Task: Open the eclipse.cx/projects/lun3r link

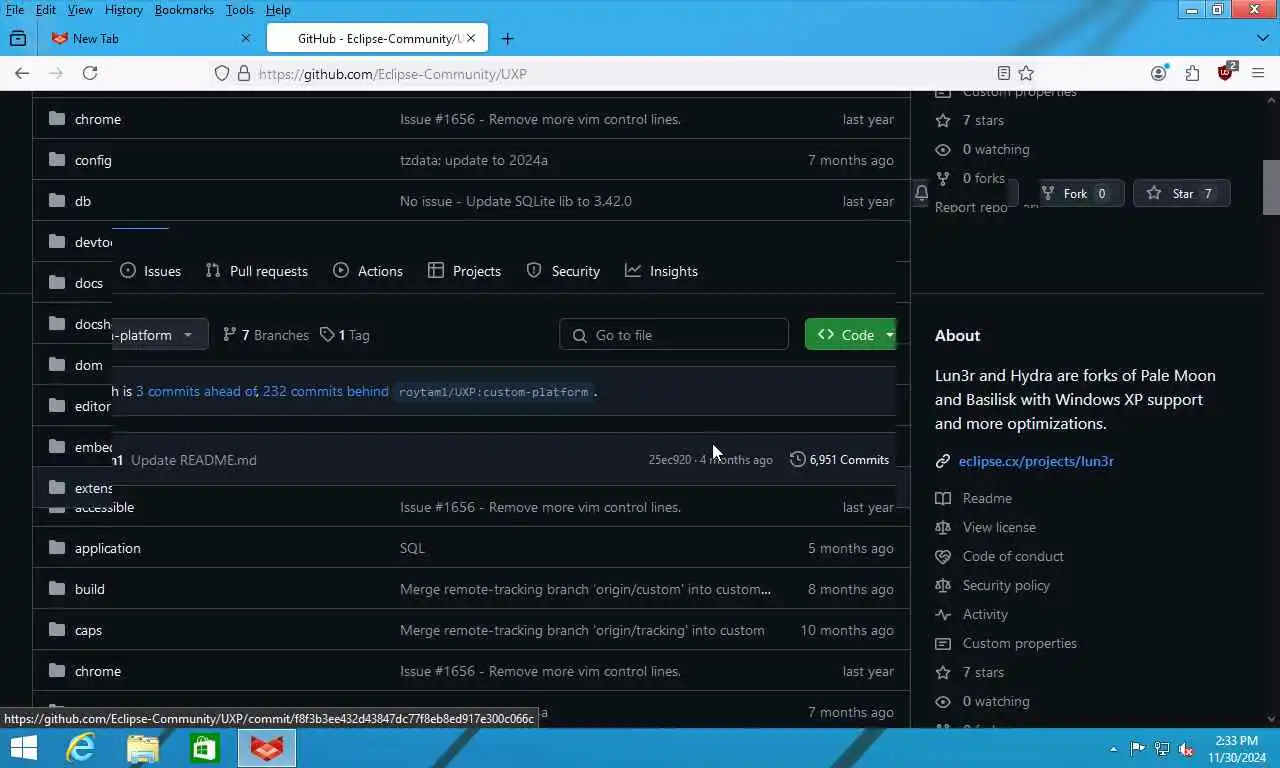Action: tap(1036, 461)
